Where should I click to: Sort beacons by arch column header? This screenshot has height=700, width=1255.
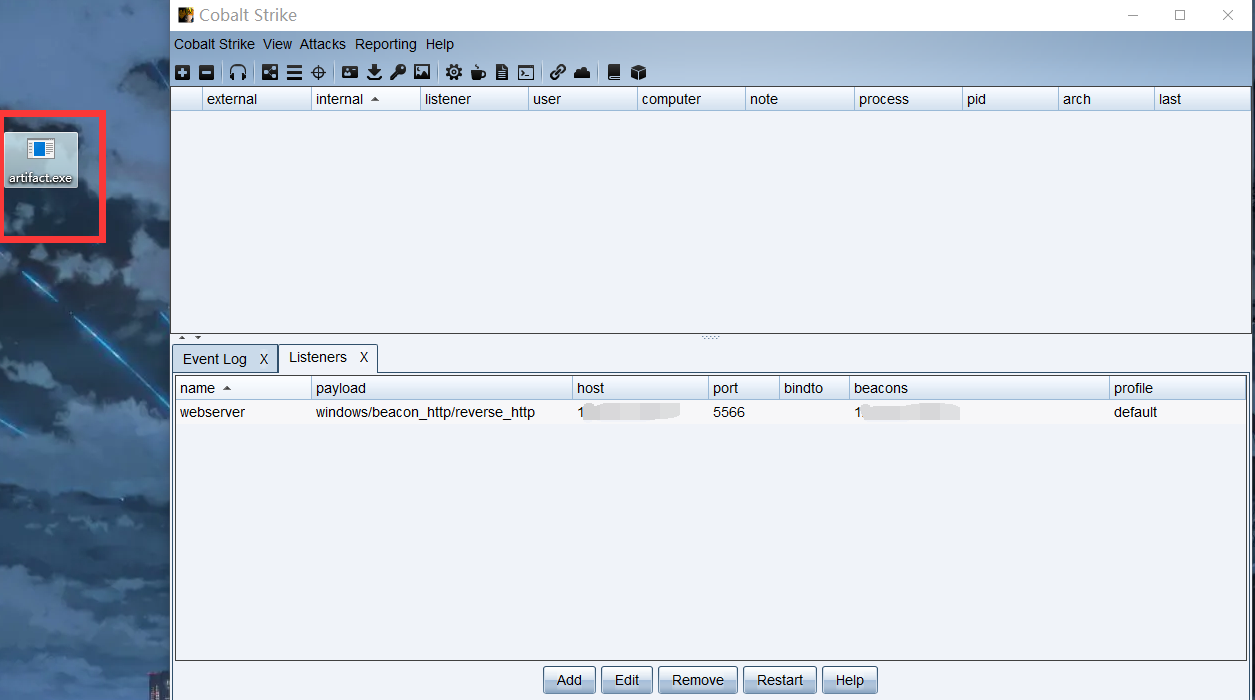(1106, 99)
